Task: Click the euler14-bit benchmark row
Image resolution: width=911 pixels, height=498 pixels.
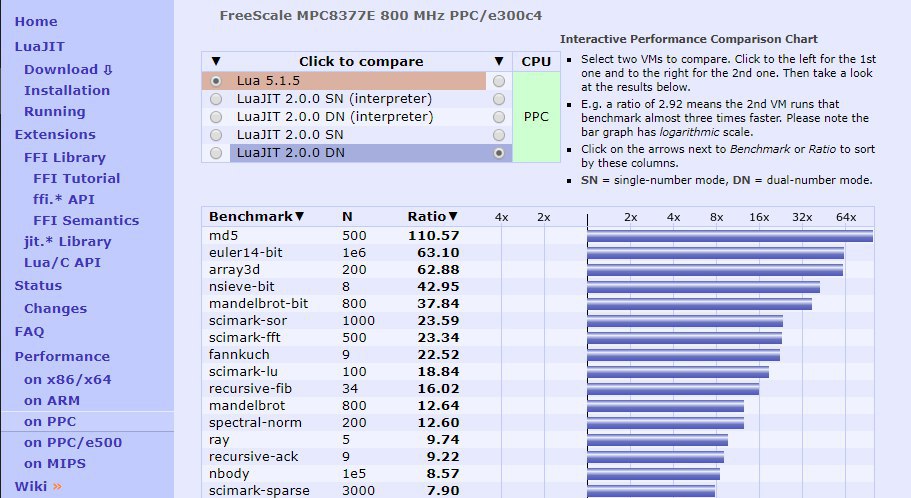Action: 537,253
